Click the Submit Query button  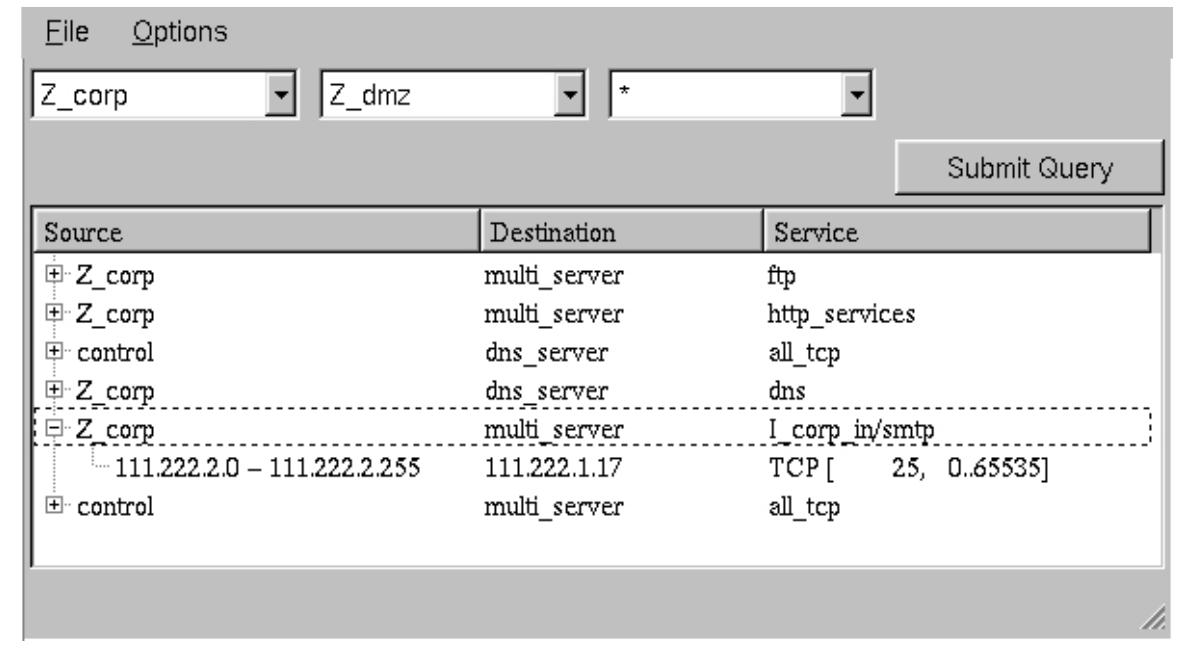[1029, 168]
